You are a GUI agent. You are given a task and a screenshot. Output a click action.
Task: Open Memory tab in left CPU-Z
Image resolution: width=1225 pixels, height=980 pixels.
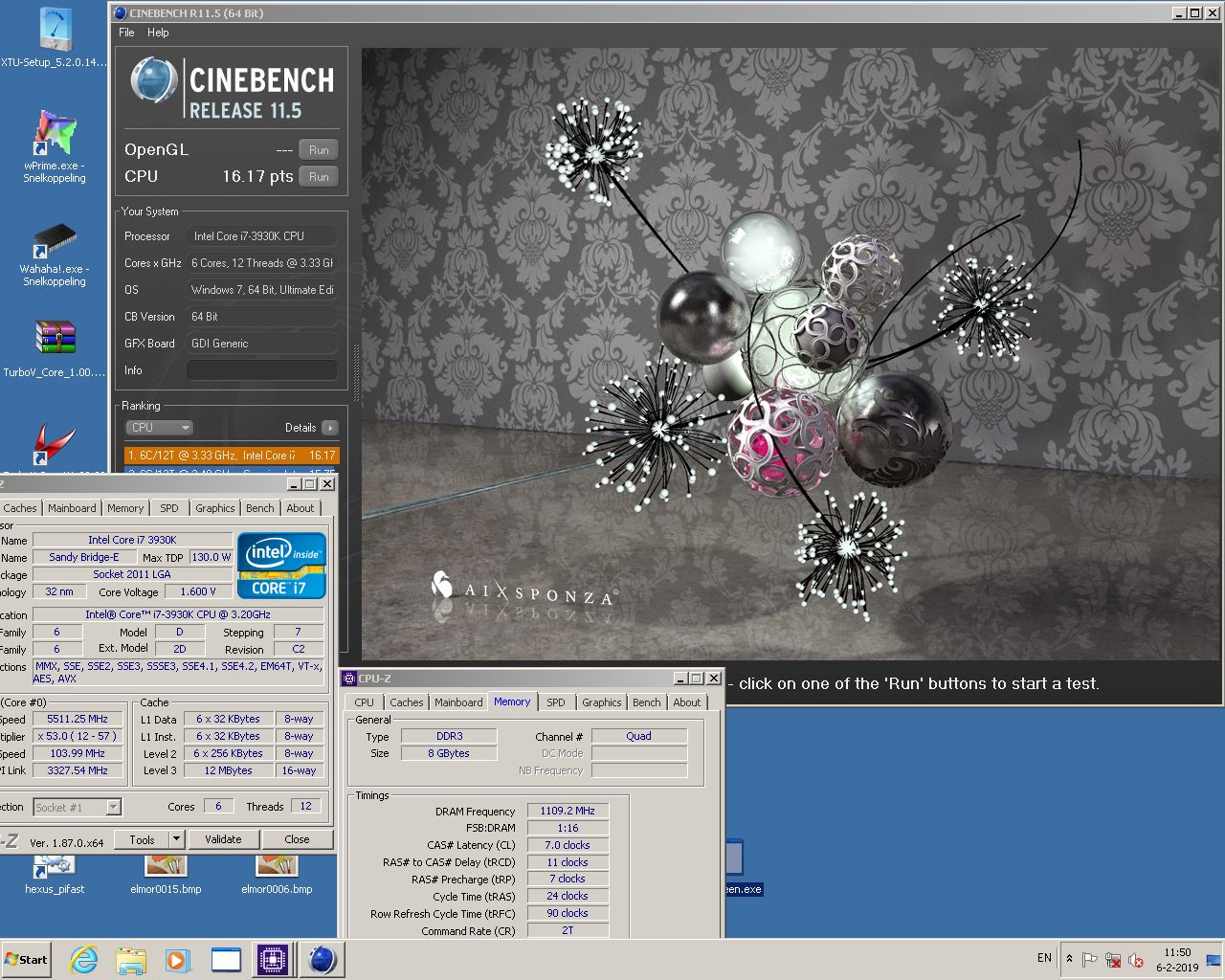(125, 508)
